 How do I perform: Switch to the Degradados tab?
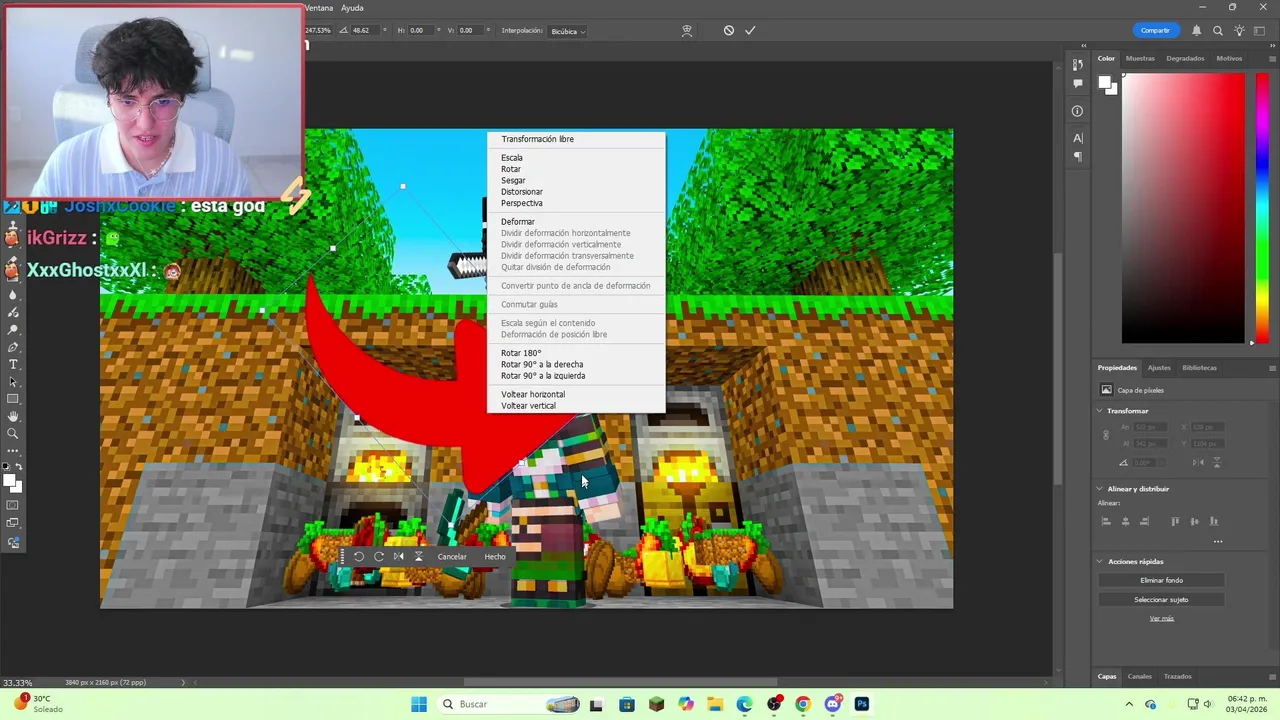click(1185, 59)
